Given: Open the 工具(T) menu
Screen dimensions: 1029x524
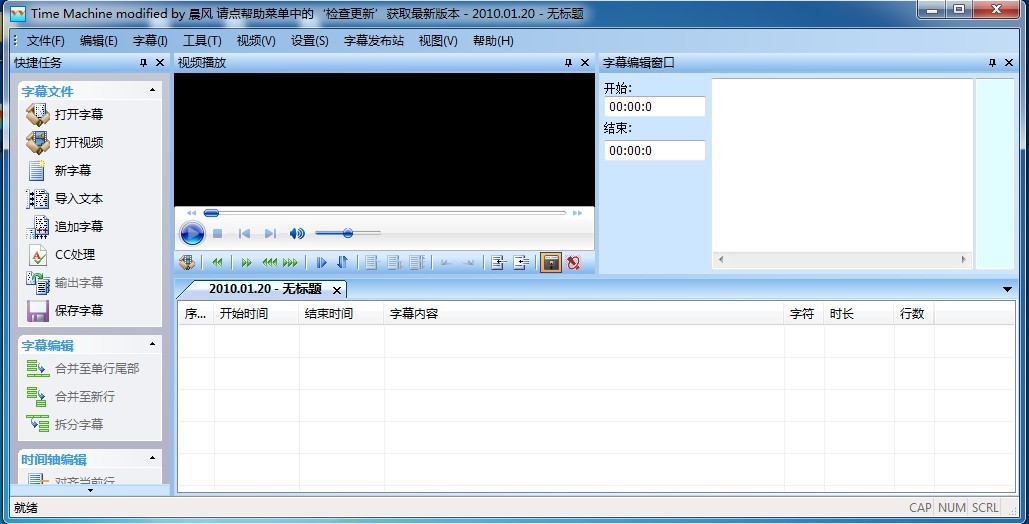Looking at the screenshot, I should click(202, 41).
